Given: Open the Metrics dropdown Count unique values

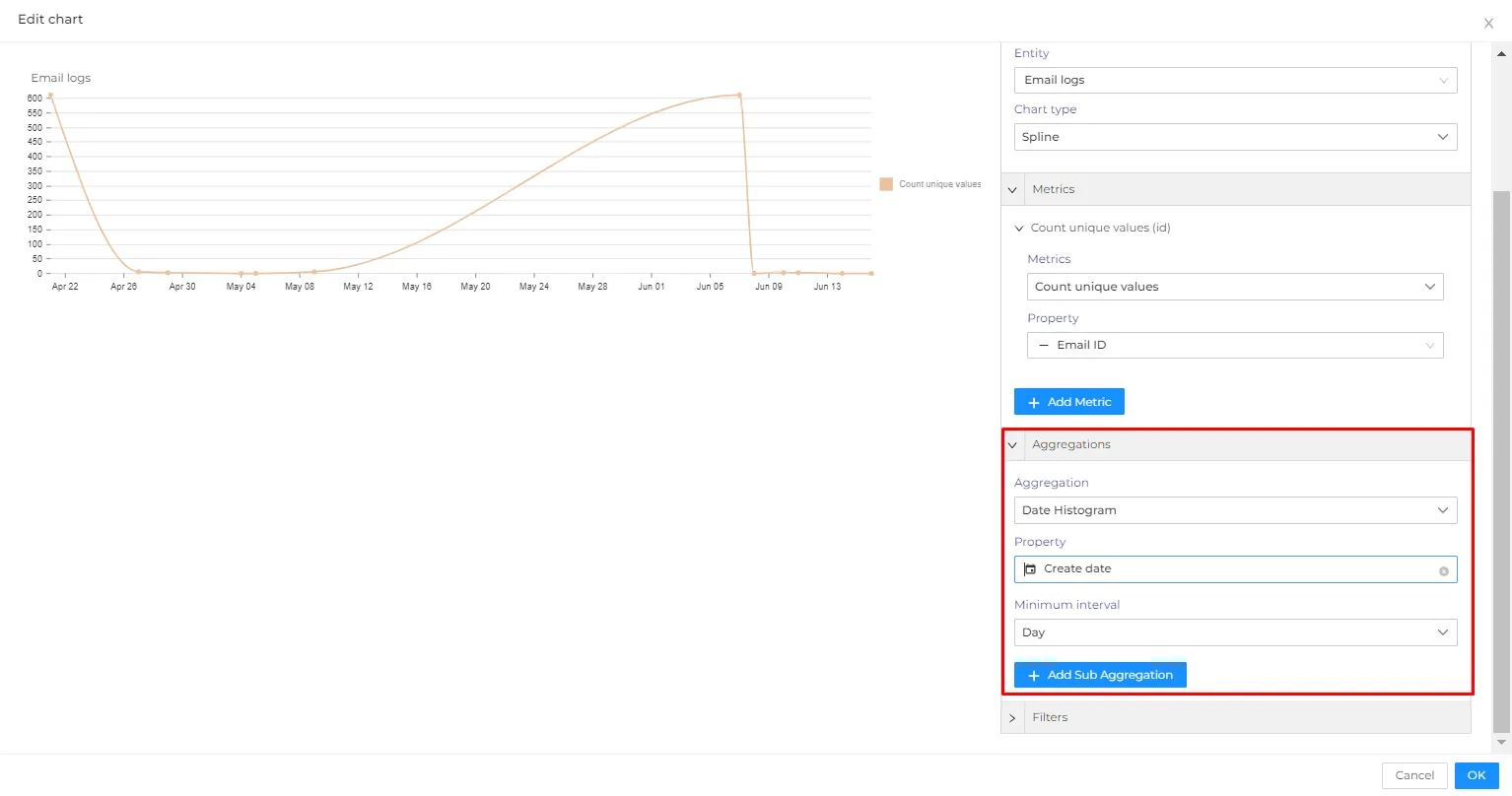Looking at the screenshot, I should (x=1235, y=287).
